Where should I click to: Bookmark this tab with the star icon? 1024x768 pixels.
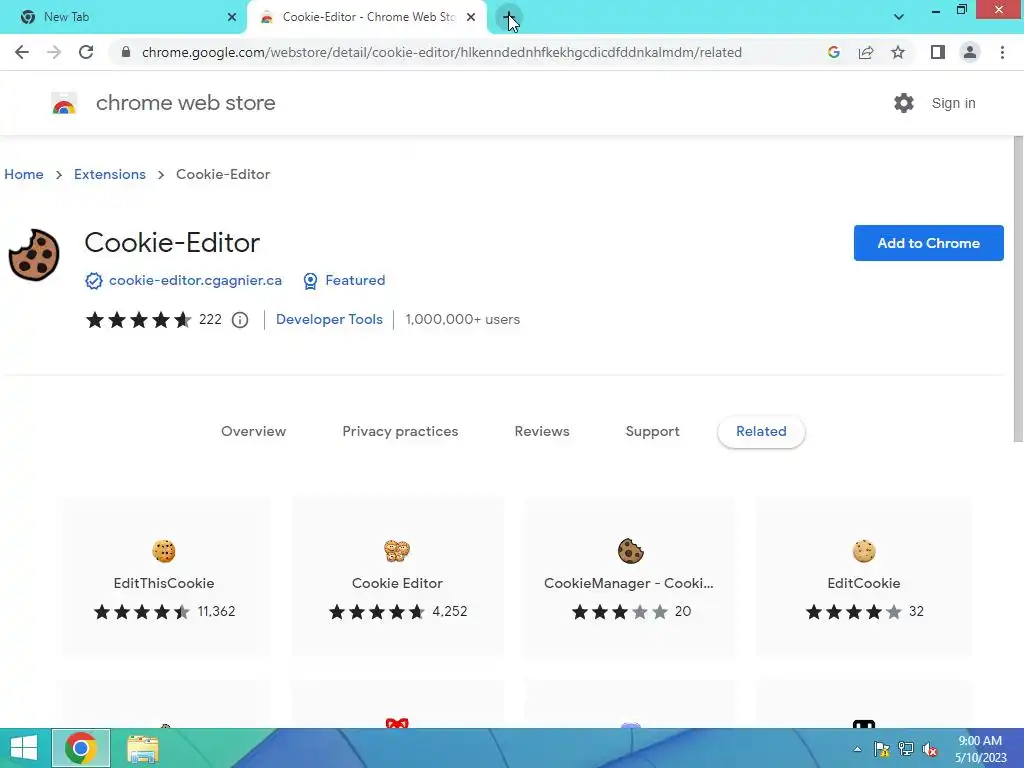point(898,52)
